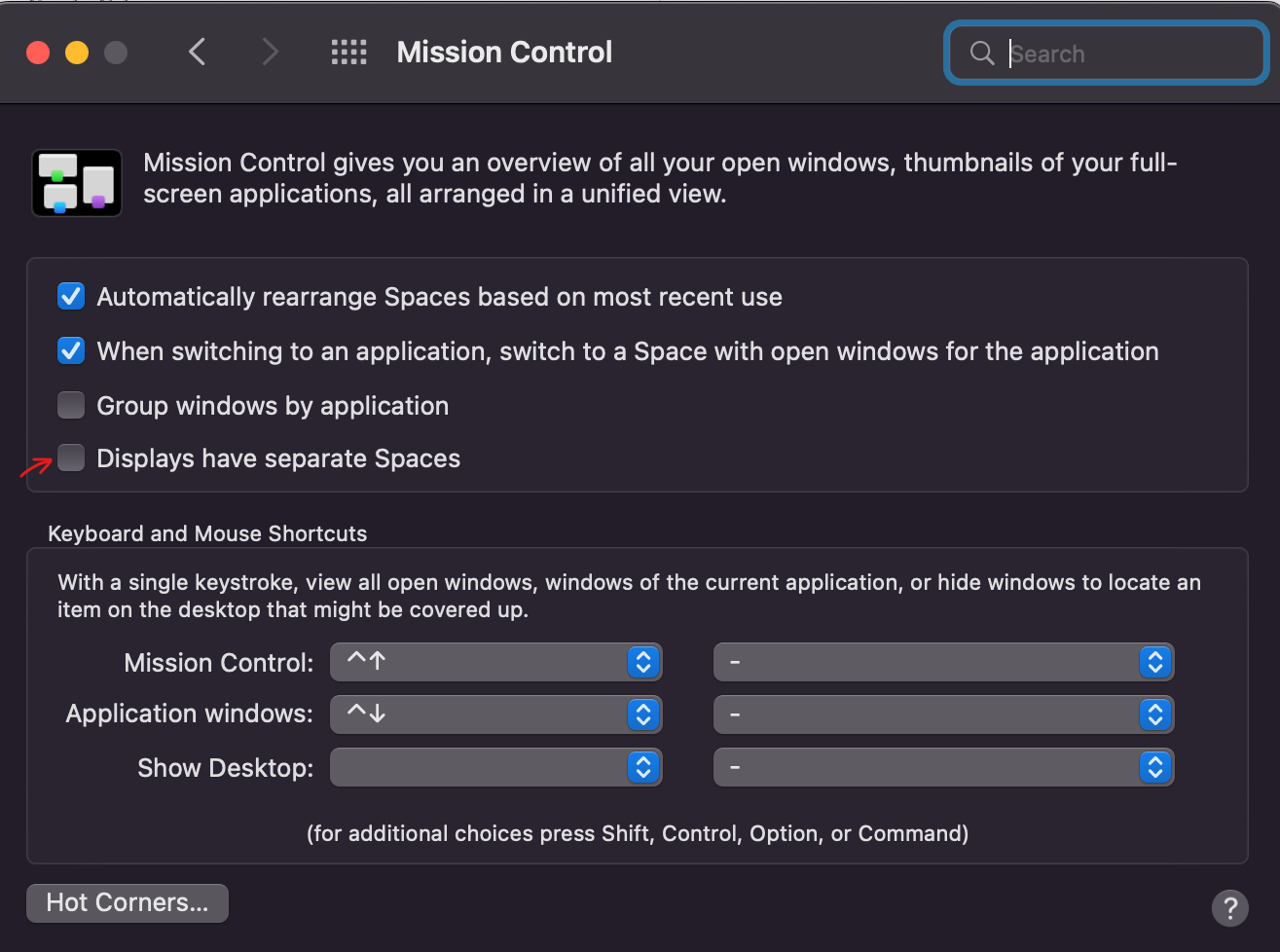The height and width of the screenshot is (952, 1280).
Task: Toggle switch to Space with open windows
Action: pos(71,350)
